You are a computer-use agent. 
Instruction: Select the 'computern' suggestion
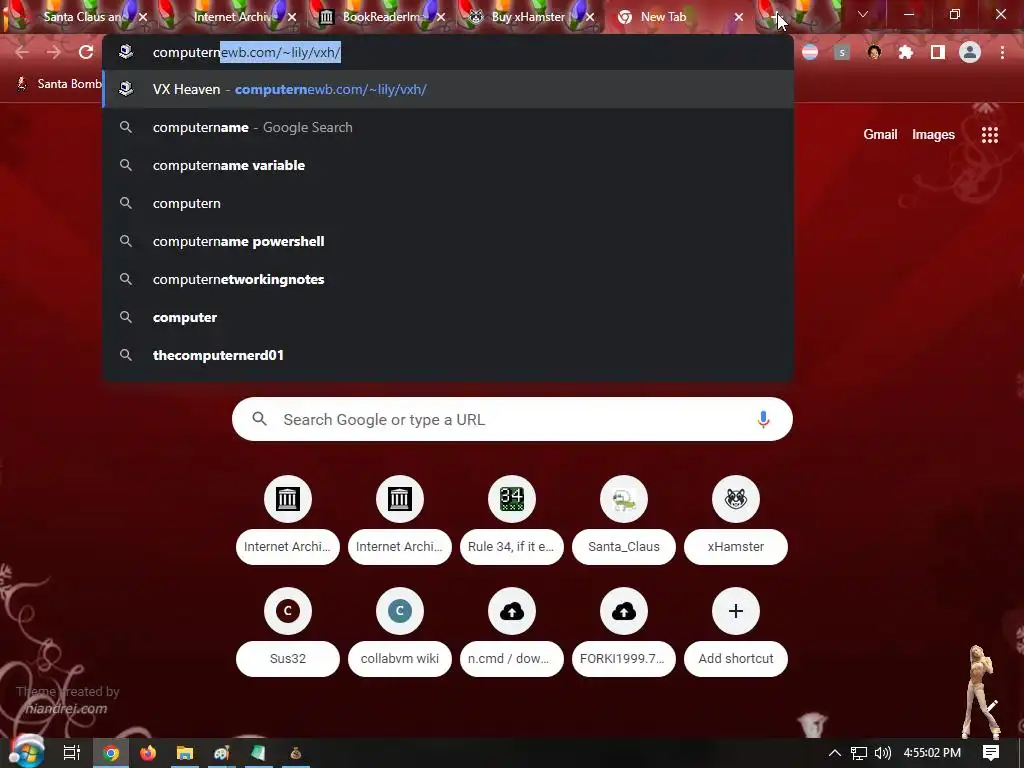point(449,203)
